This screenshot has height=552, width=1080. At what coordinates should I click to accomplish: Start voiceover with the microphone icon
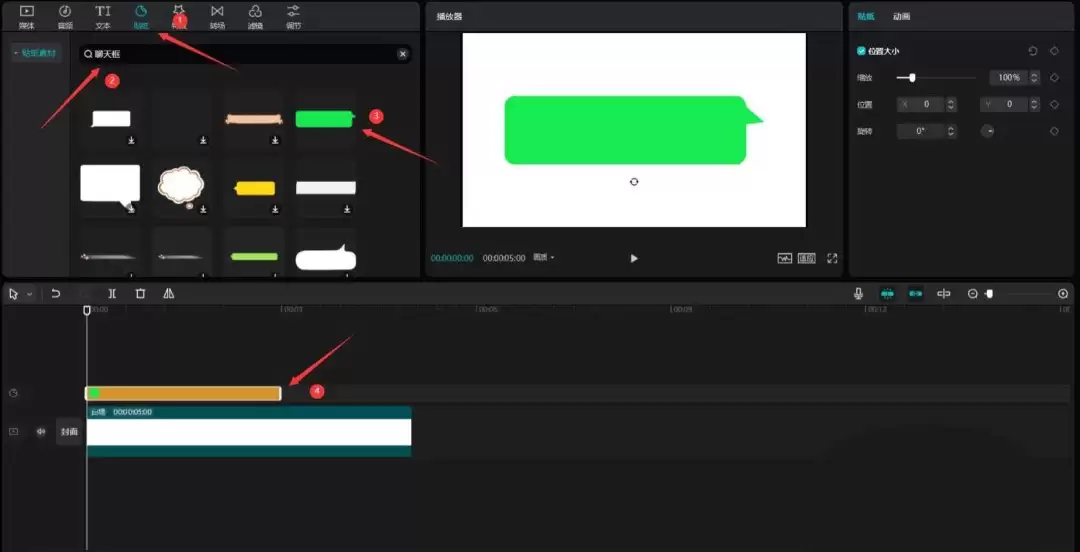pos(858,294)
